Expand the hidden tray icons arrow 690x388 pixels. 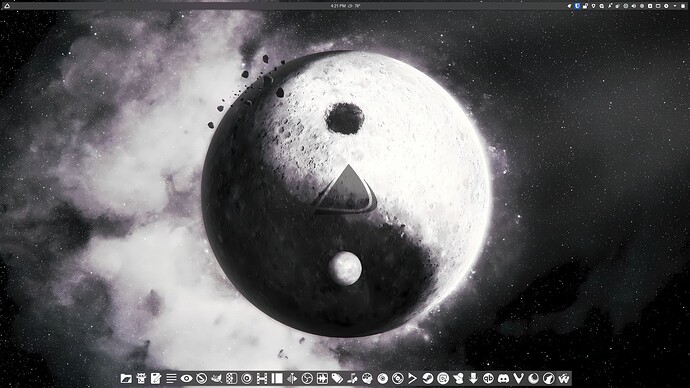point(675,6)
